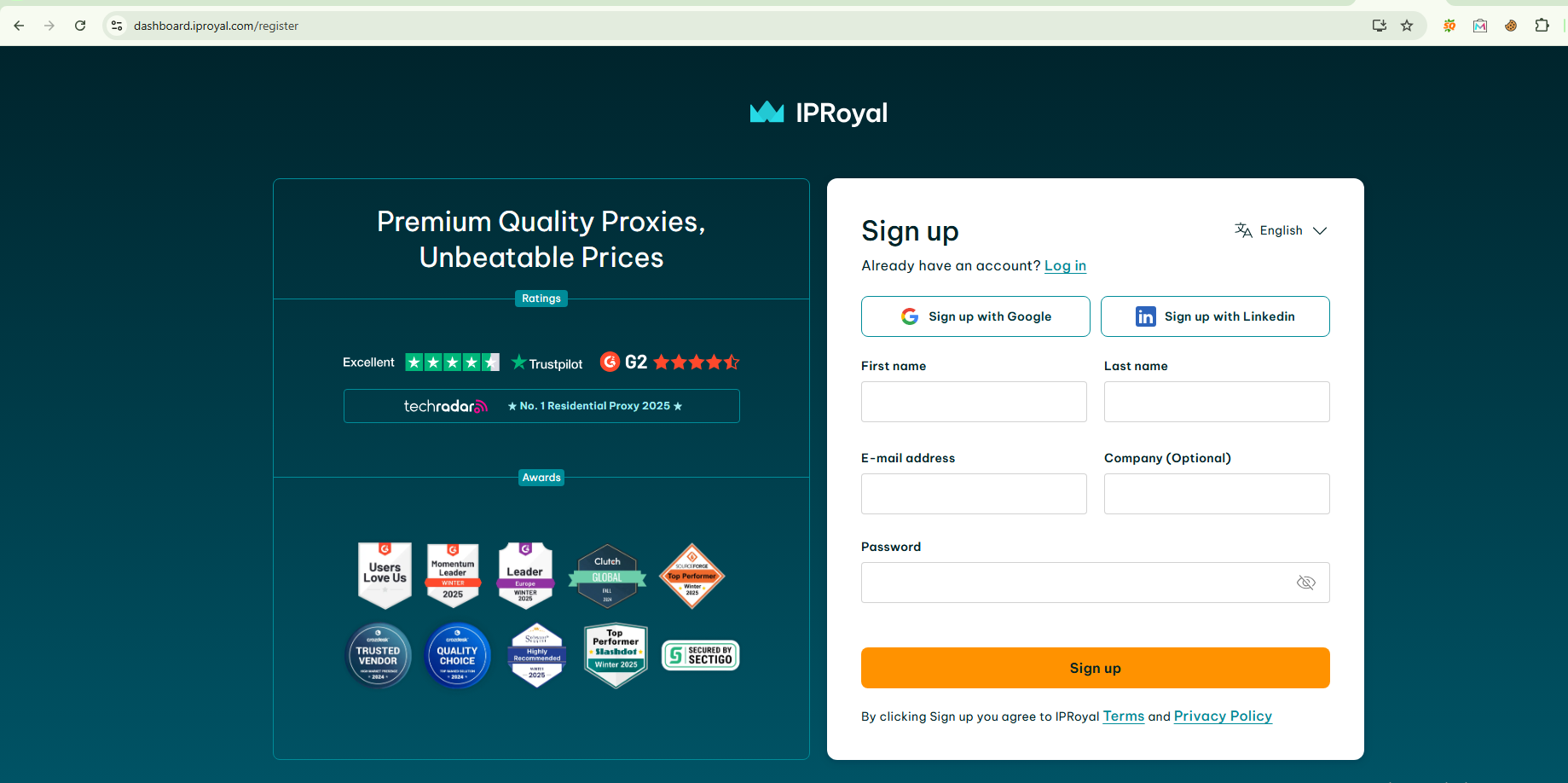Open the Terms link
Screen dimensions: 1568x783
click(1123, 716)
